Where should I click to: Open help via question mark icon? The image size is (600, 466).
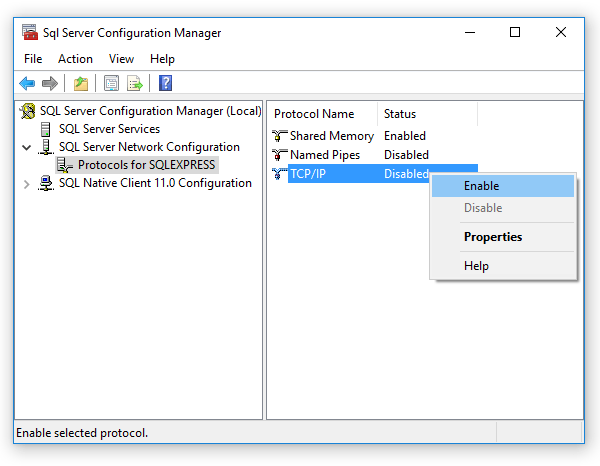tap(165, 83)
